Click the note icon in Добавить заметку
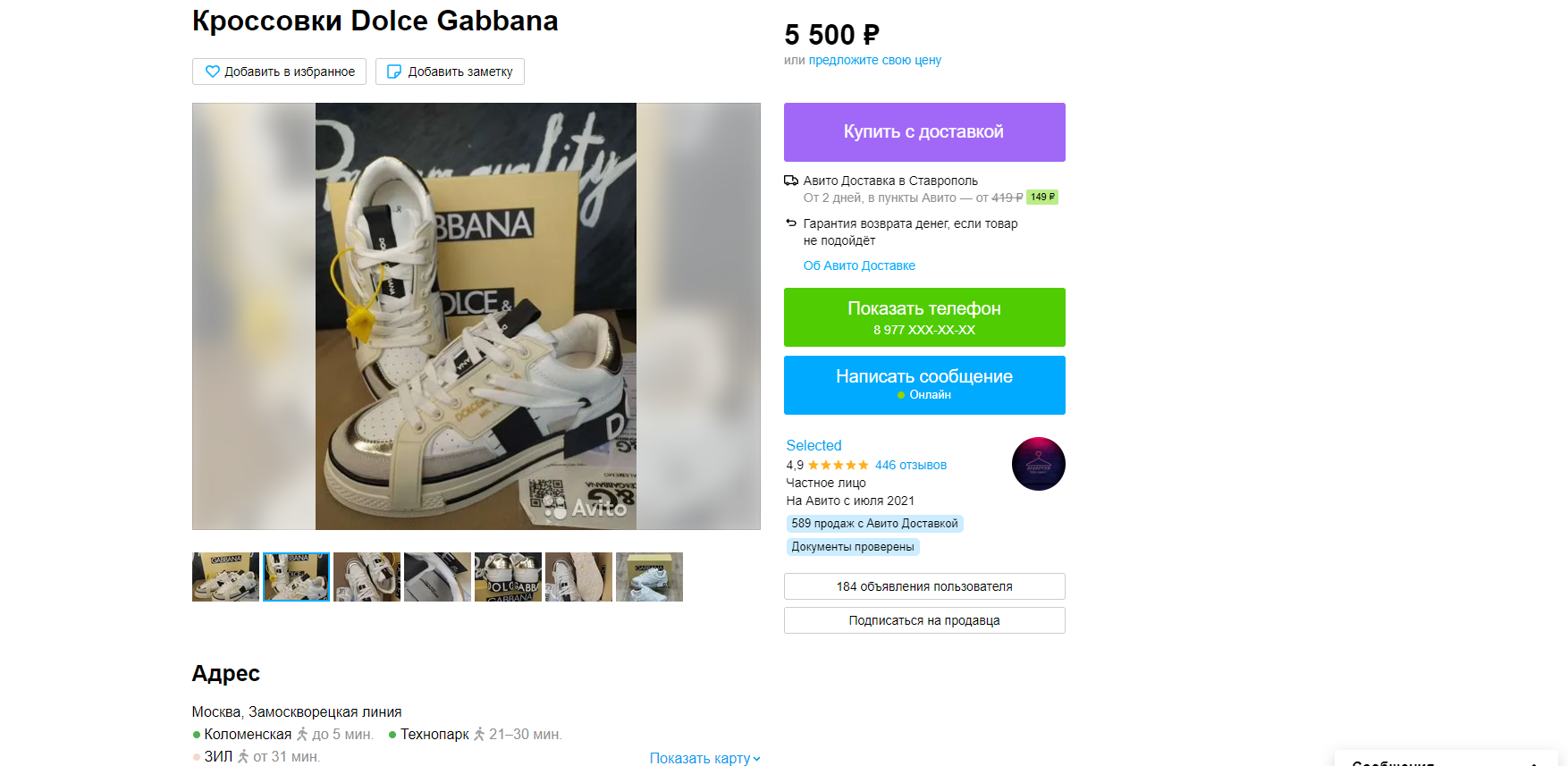Viewport: 1568px width, 766px height. [x=393, y=72]
